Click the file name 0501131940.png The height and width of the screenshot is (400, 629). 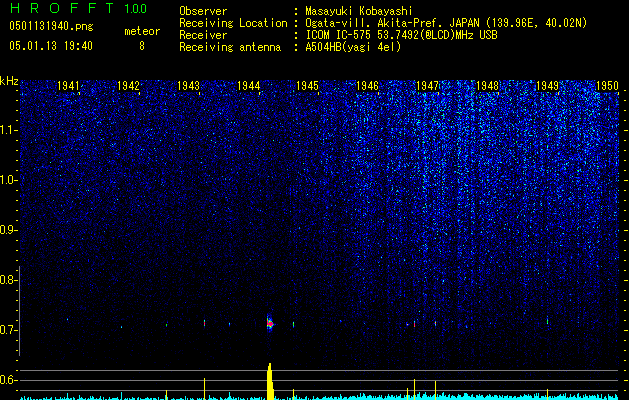(51, 27)
